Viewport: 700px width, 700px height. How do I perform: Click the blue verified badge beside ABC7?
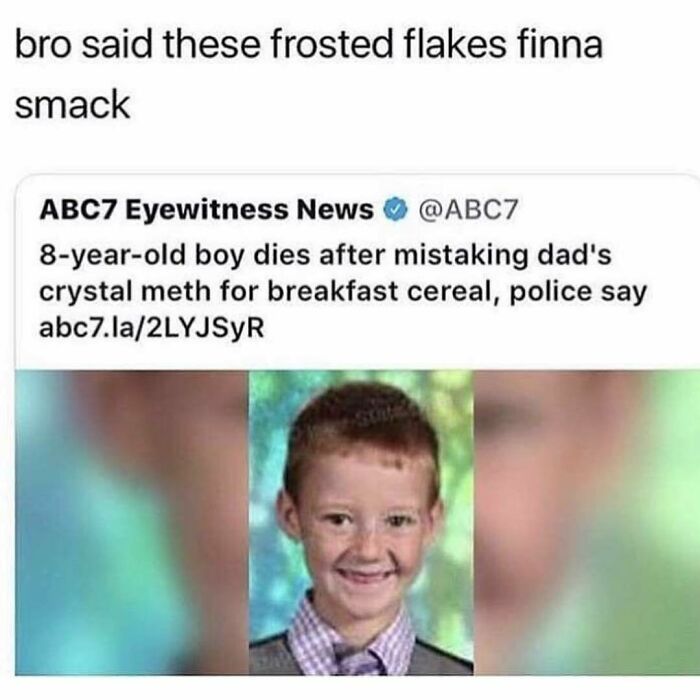click(x=396, y=209)
